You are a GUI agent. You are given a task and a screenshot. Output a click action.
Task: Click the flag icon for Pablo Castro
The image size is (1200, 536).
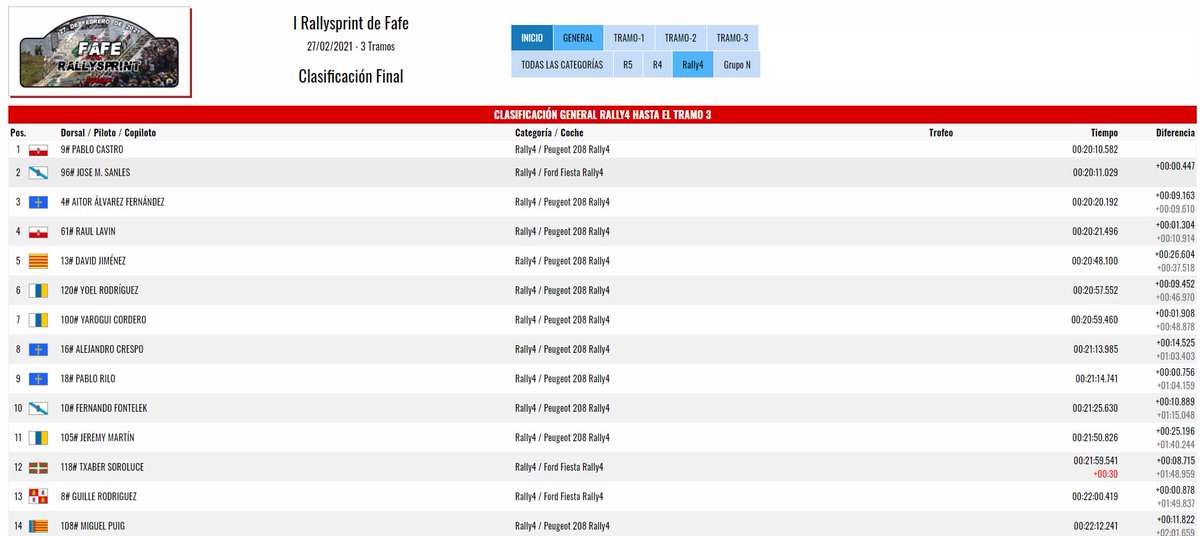click(37, 150)
